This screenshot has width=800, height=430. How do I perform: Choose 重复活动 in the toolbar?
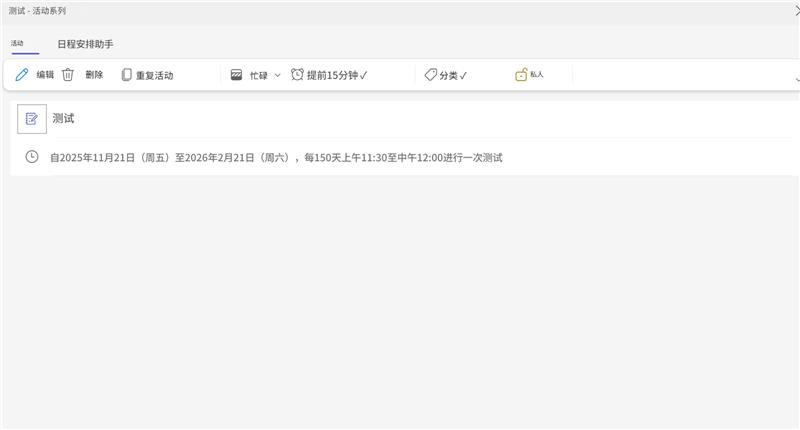pyautogui.click(x=155, y=75)
